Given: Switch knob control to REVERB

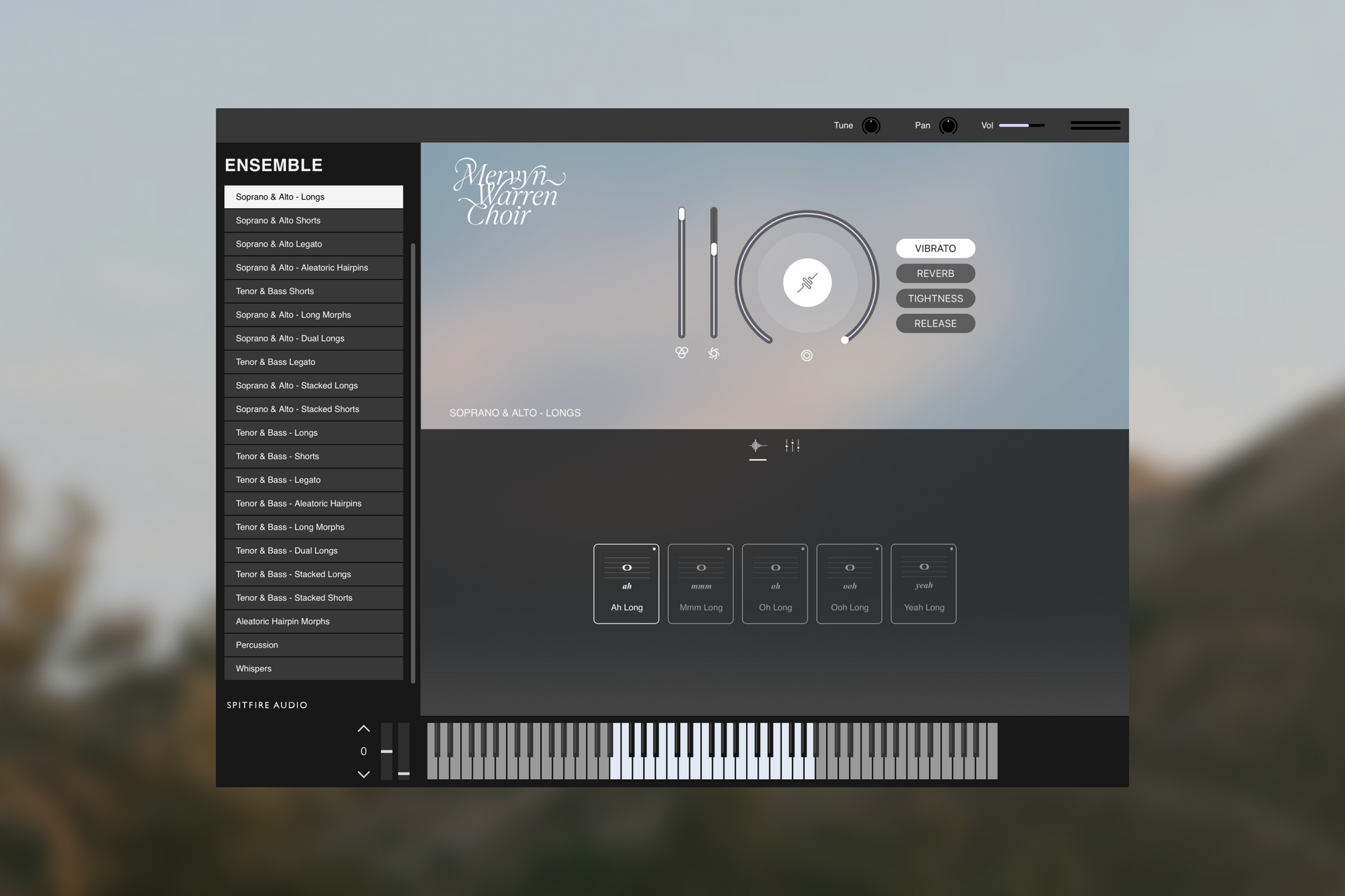Looking at the screenshot, I should tap(934, 273).
